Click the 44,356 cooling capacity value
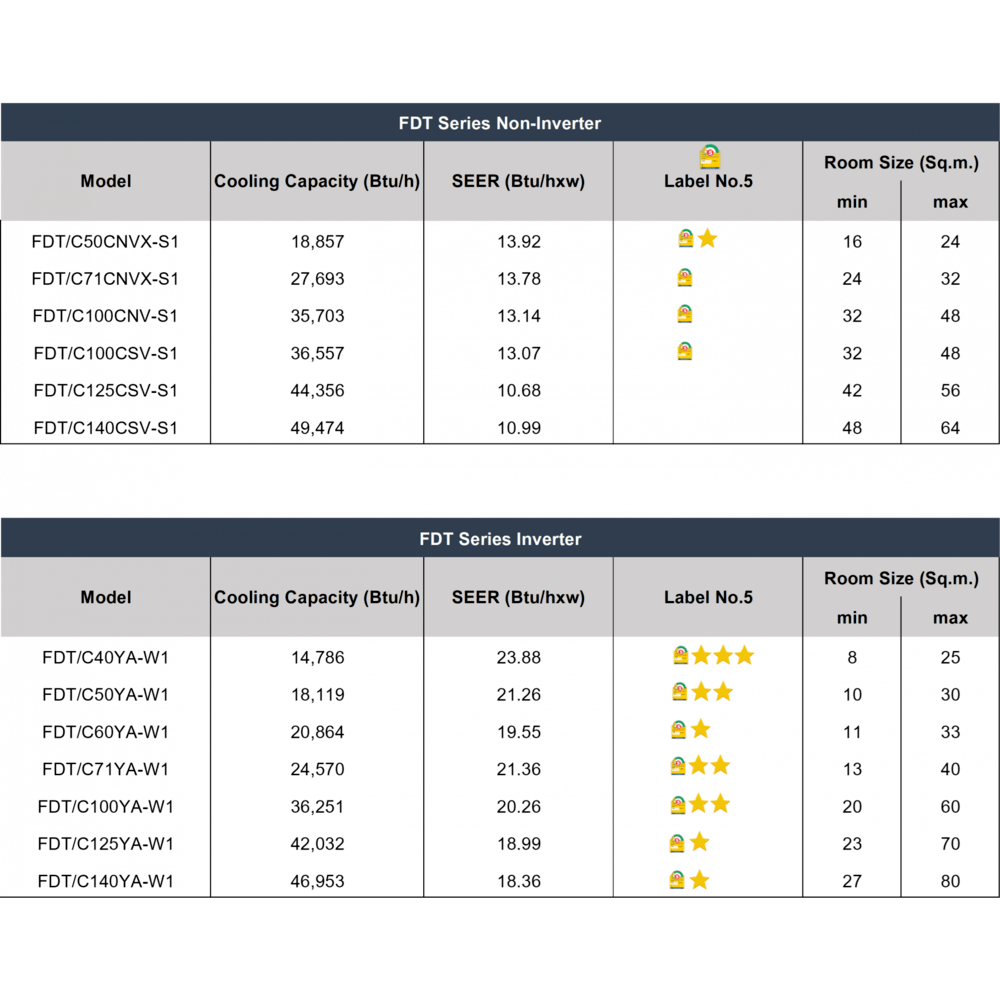This screenshot has width=1000, height=1000. click(x=317, y=390)
